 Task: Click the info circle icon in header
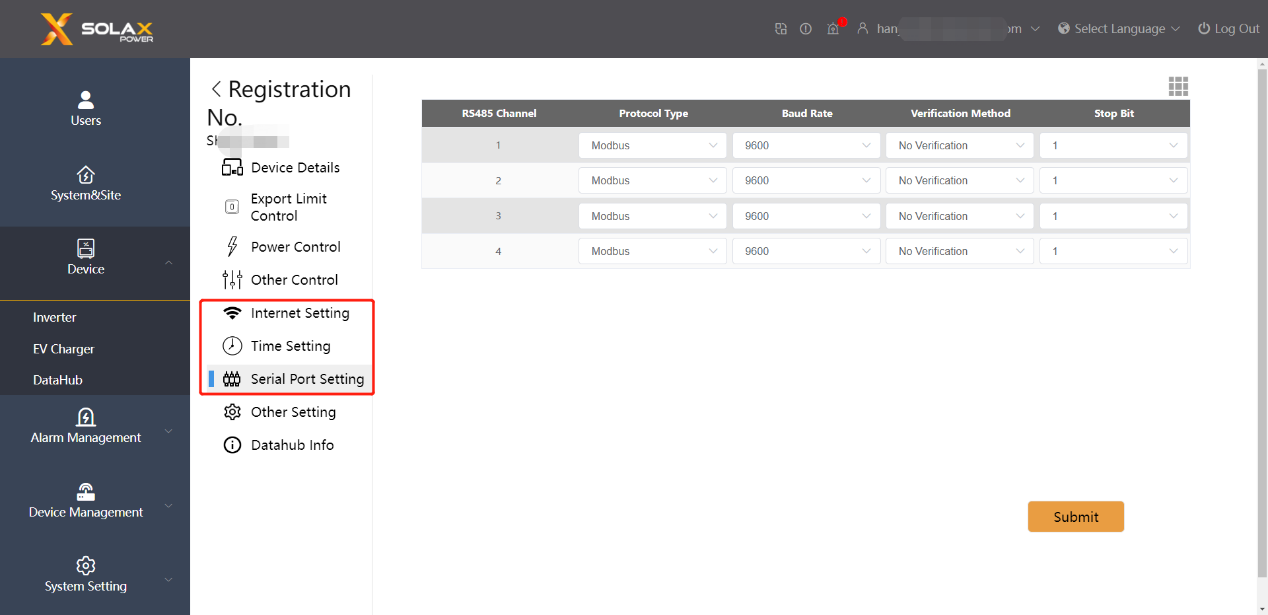click(x=806, y=29)
